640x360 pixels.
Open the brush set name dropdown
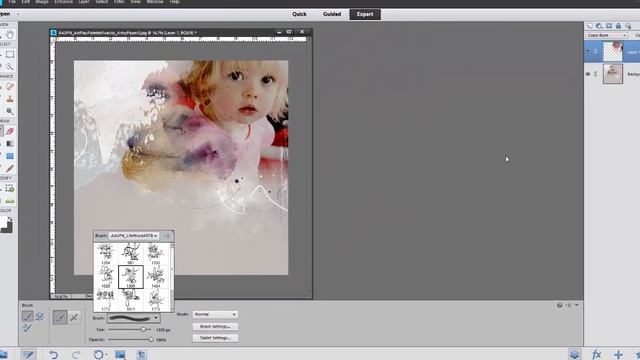click(x=134, y=236)
